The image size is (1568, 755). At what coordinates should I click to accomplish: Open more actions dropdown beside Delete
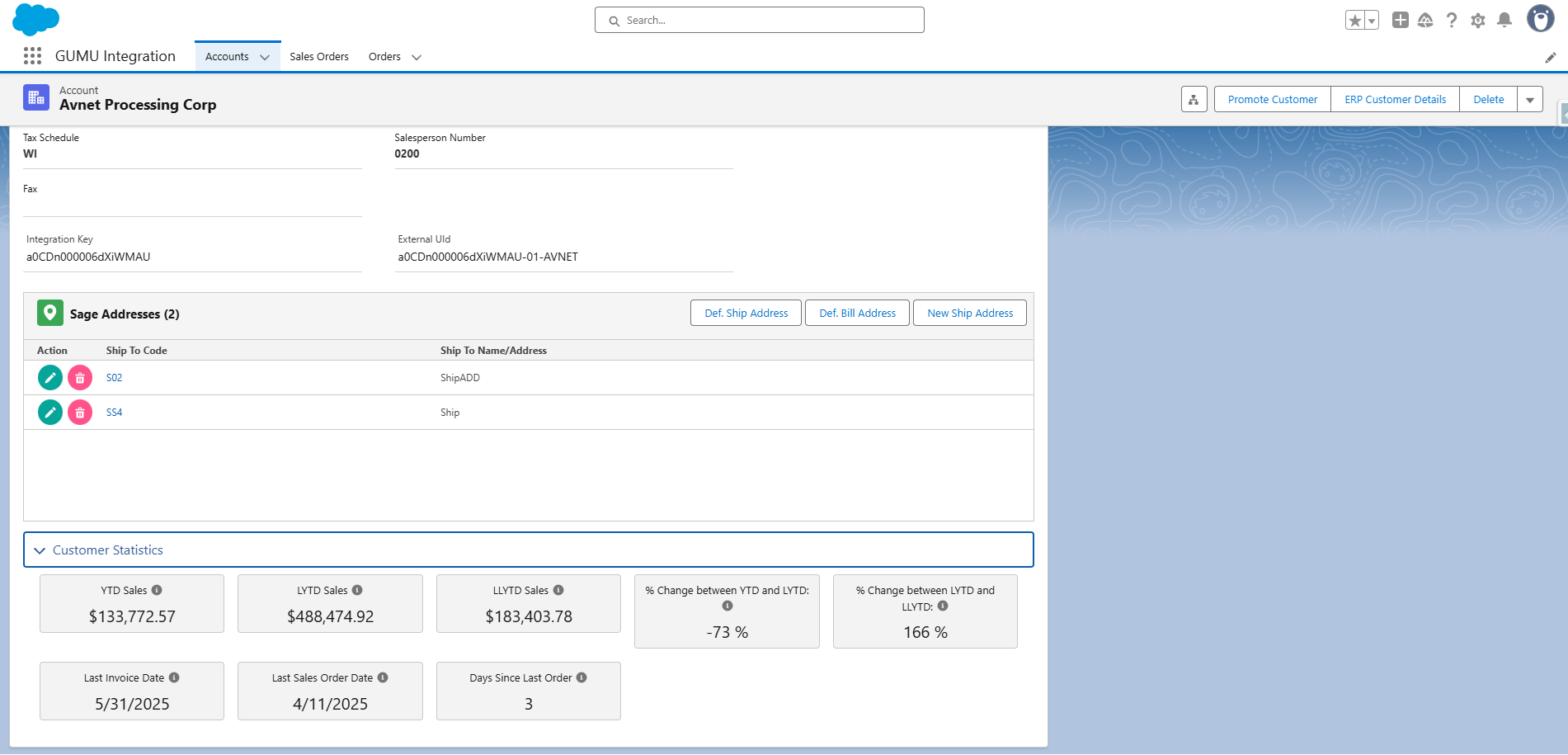pos(1530,100)
